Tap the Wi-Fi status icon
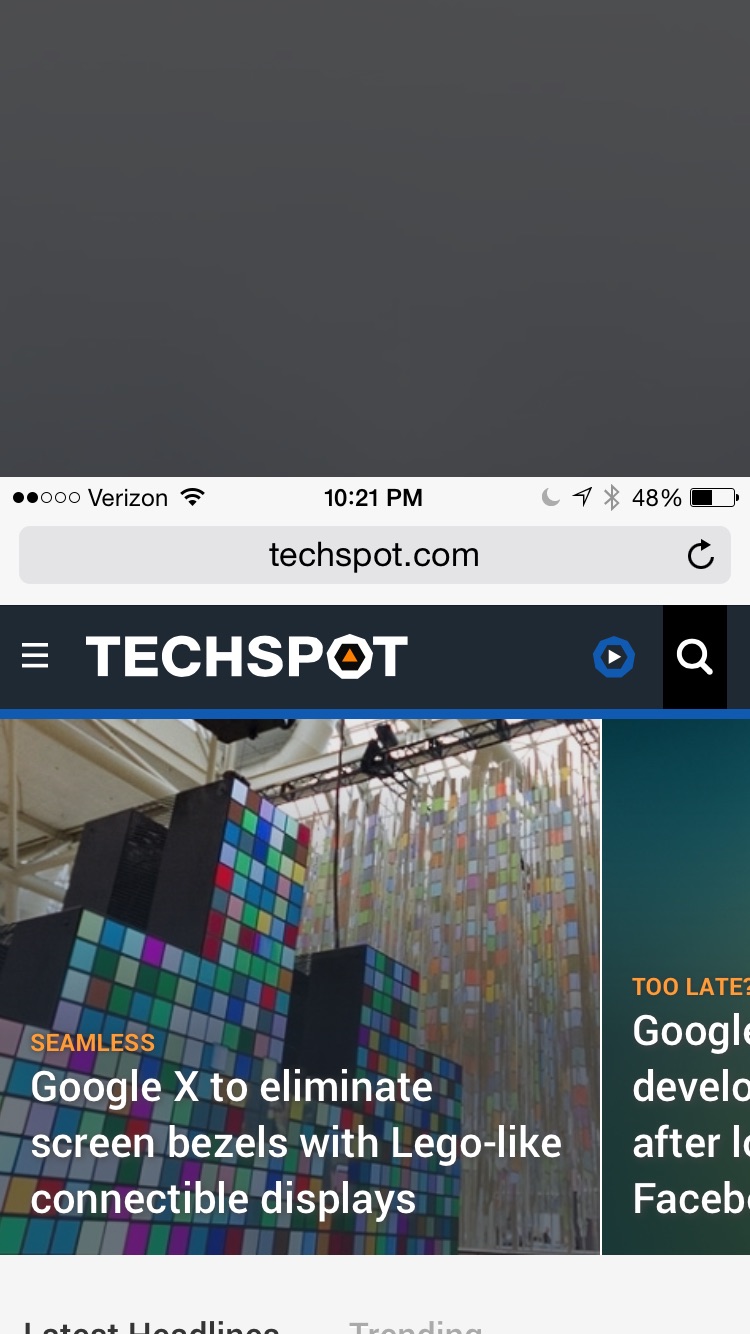This screenshot has width=750, height=1334. [x=192, y=497]
